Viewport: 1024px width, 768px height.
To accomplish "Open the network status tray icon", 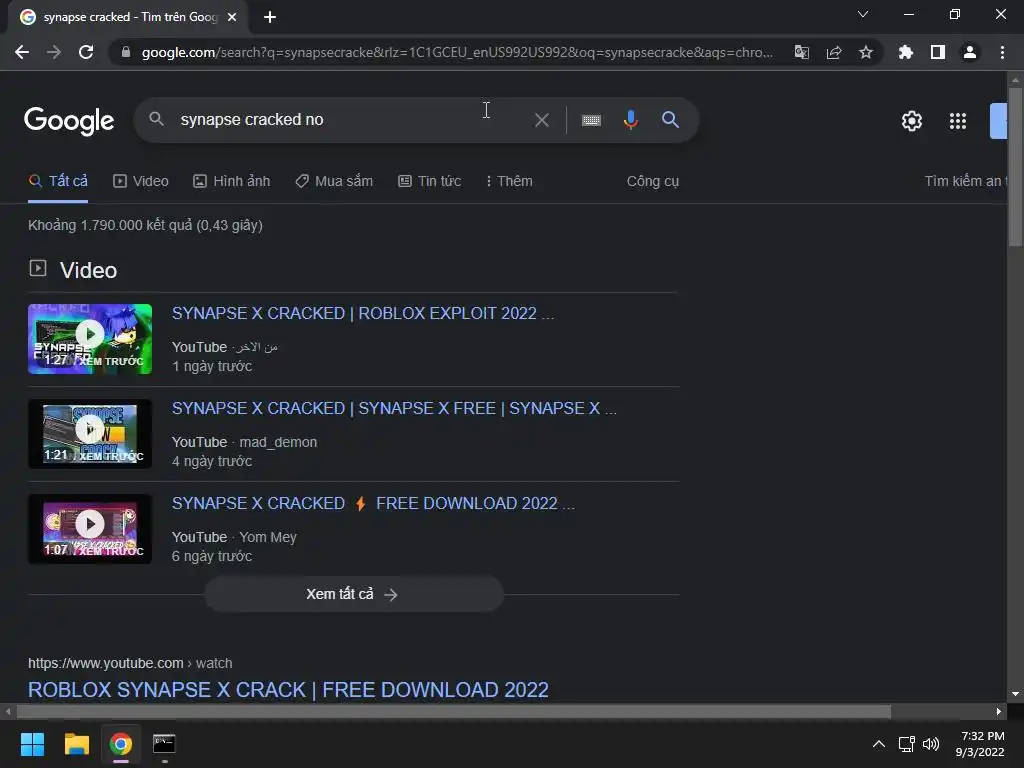I will point(906,744).
